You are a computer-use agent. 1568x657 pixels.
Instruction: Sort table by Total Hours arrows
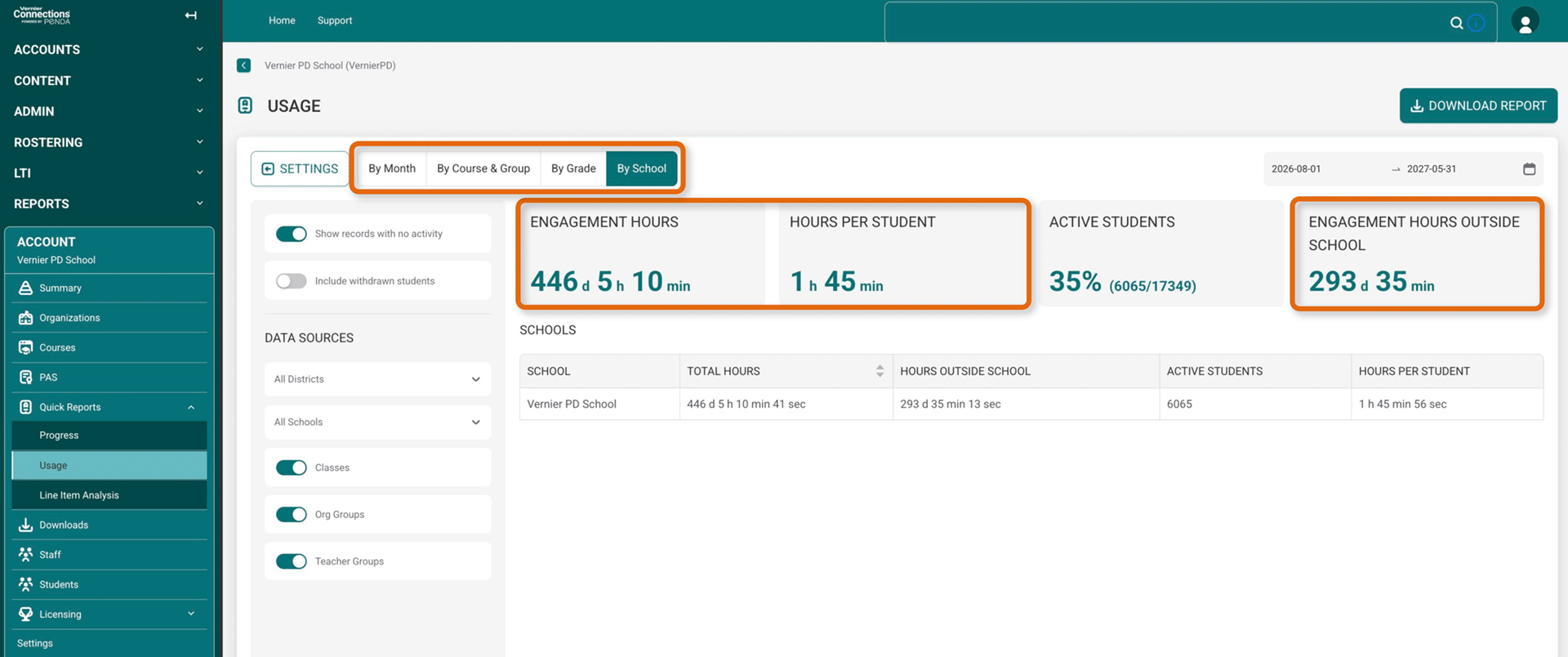[x=880, y=371]
